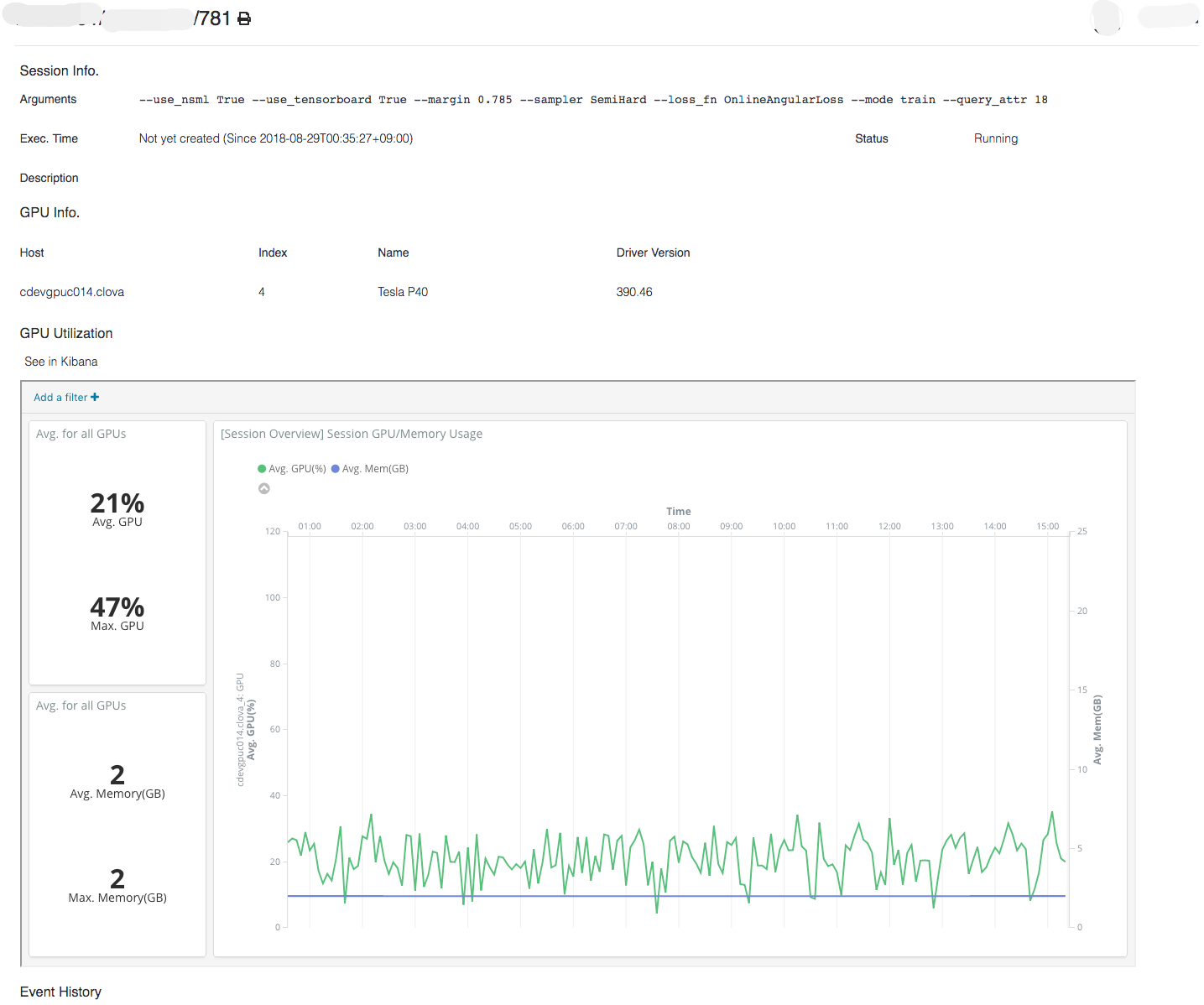Click the Avg. Mem(GB) right axis title

pyautogui.click(x=1097, y=729)
